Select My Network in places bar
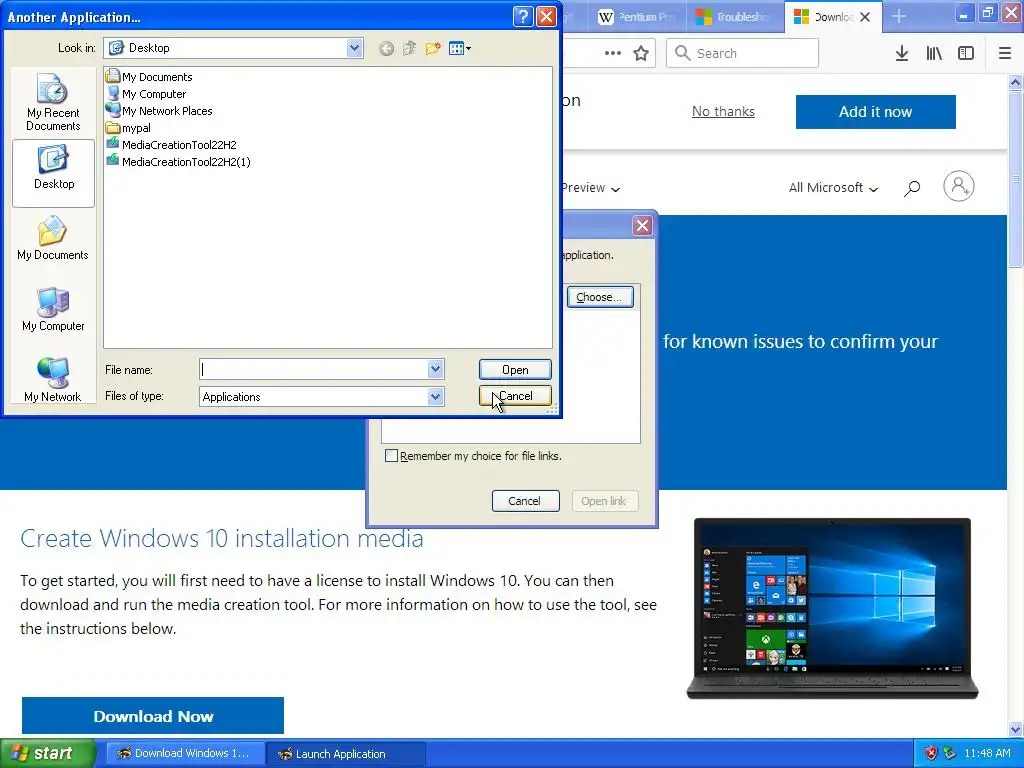Screen dimensions: 1024x768 (x=53, y=379)
